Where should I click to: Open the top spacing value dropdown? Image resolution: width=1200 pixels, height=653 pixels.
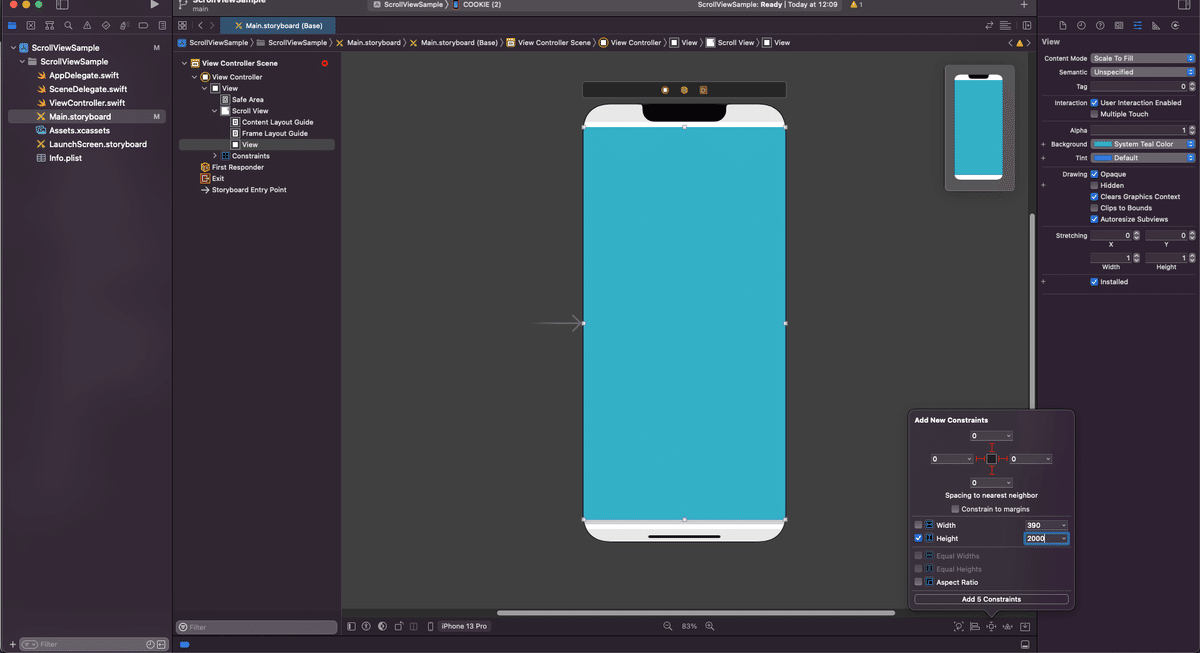(x=1008, y=436)
